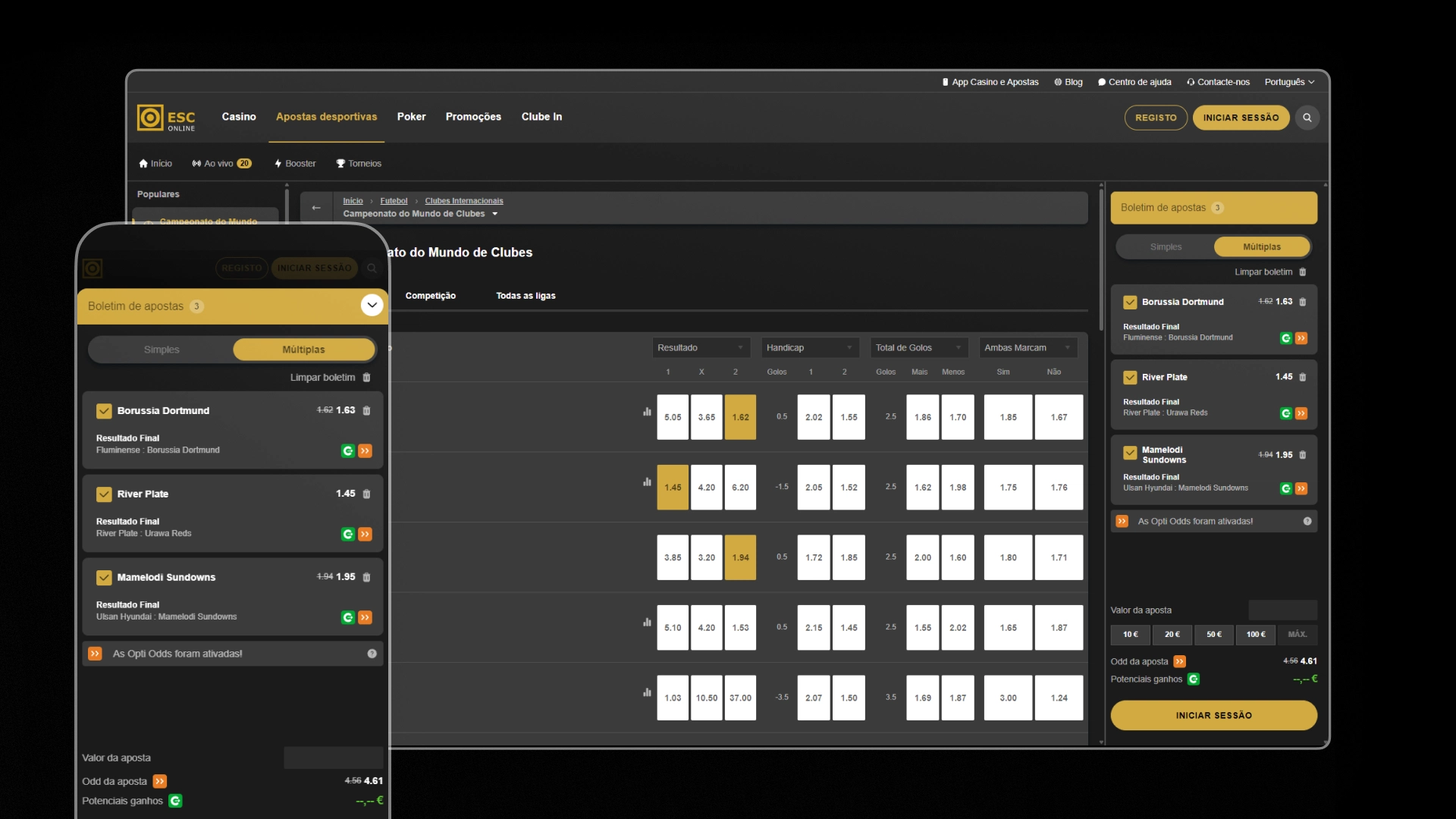1456x819 pixels.
Task: Collapse the mobile bet slip with chevron
Action: click(x=372, y=305)
